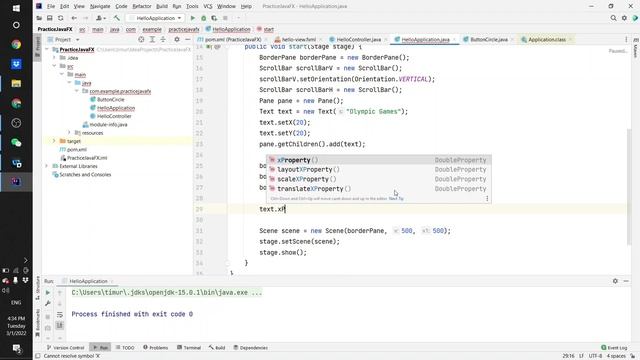Viewport: 640px width, 360px height.
Task: Switch to ButtonCircle.java editor tab
Action: point(489,40)
